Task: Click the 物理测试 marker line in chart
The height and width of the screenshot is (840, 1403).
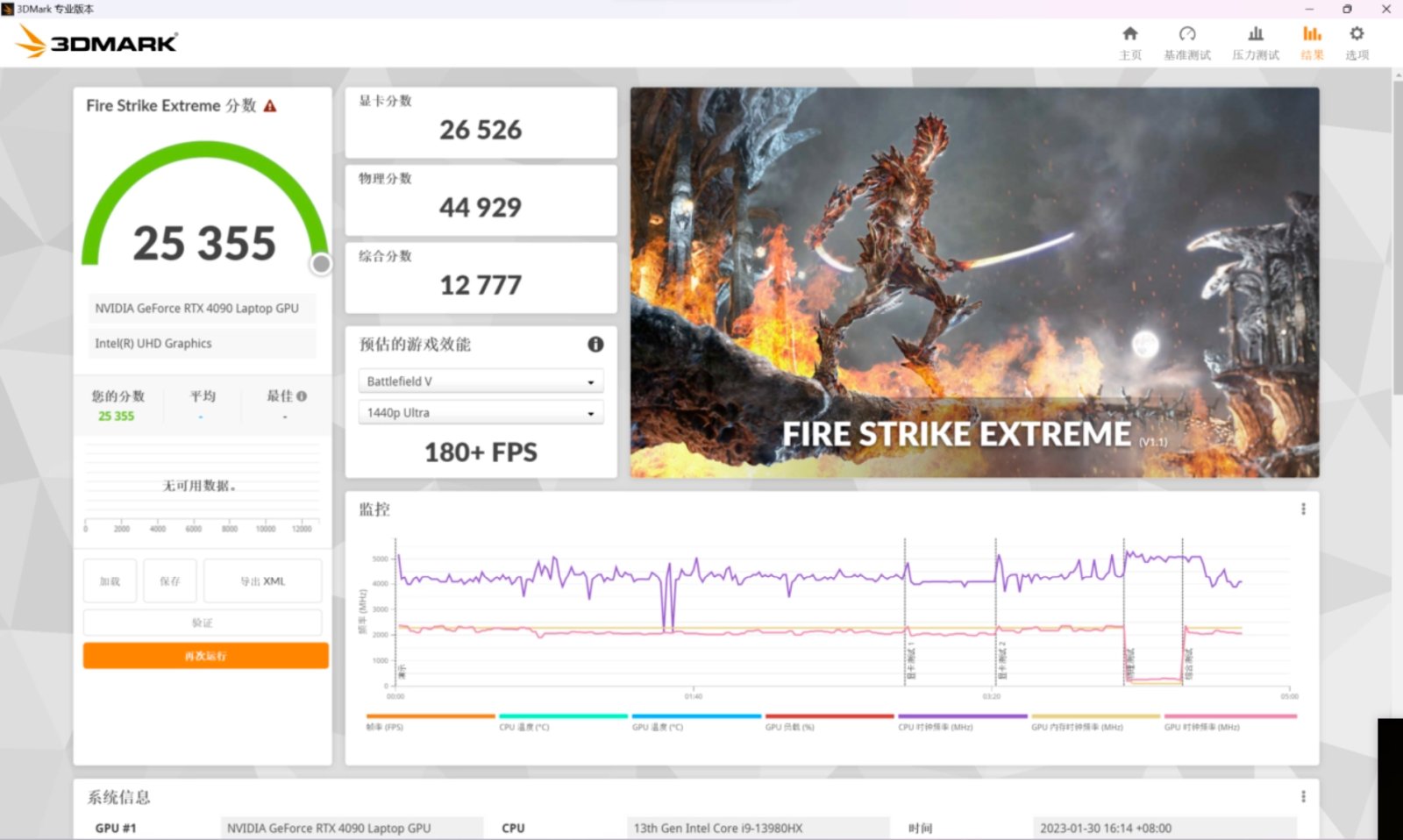Action: click(x=1124, y=611)
